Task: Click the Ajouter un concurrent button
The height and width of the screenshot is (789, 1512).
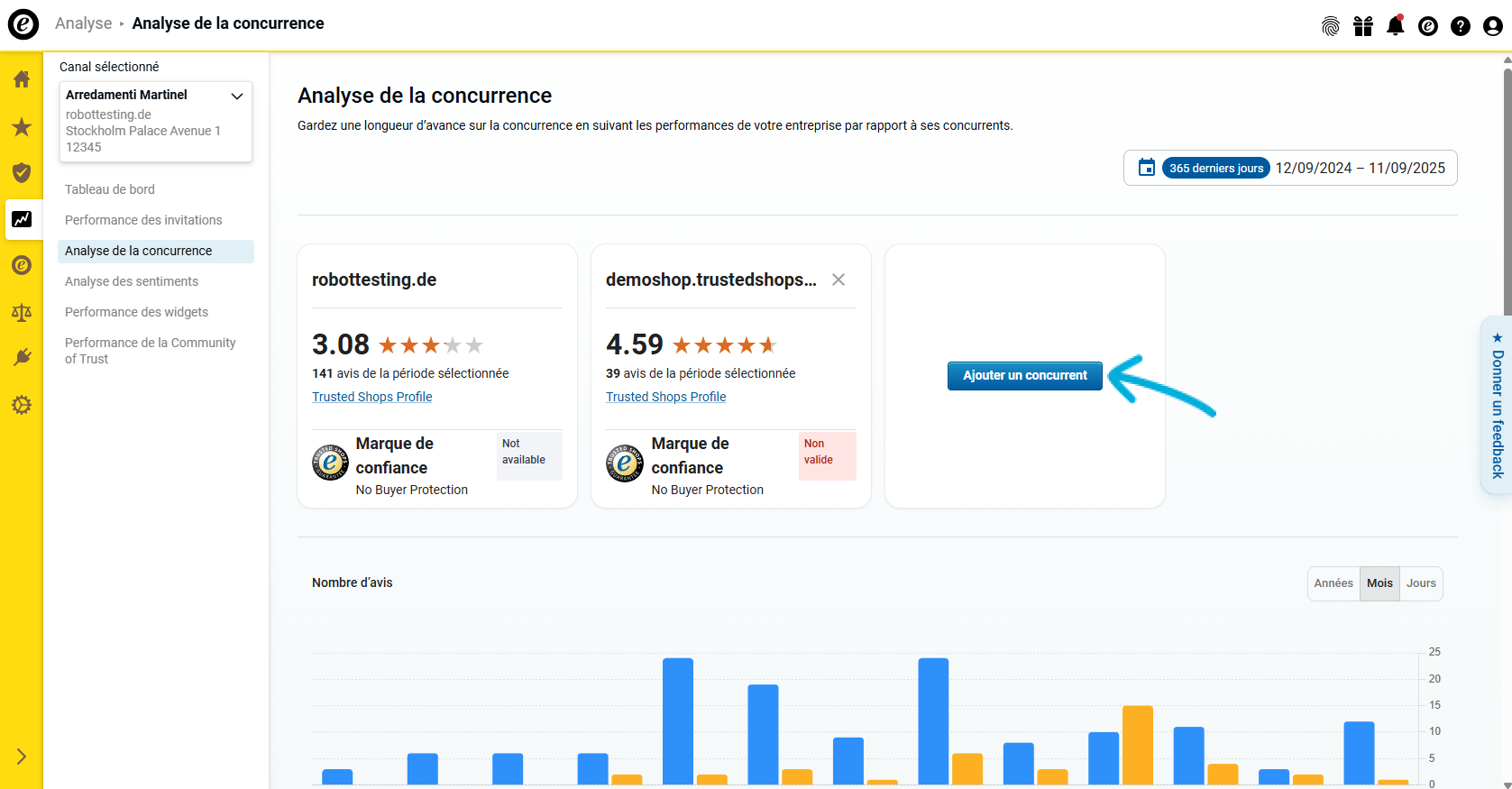Action: pos(1024,375)
